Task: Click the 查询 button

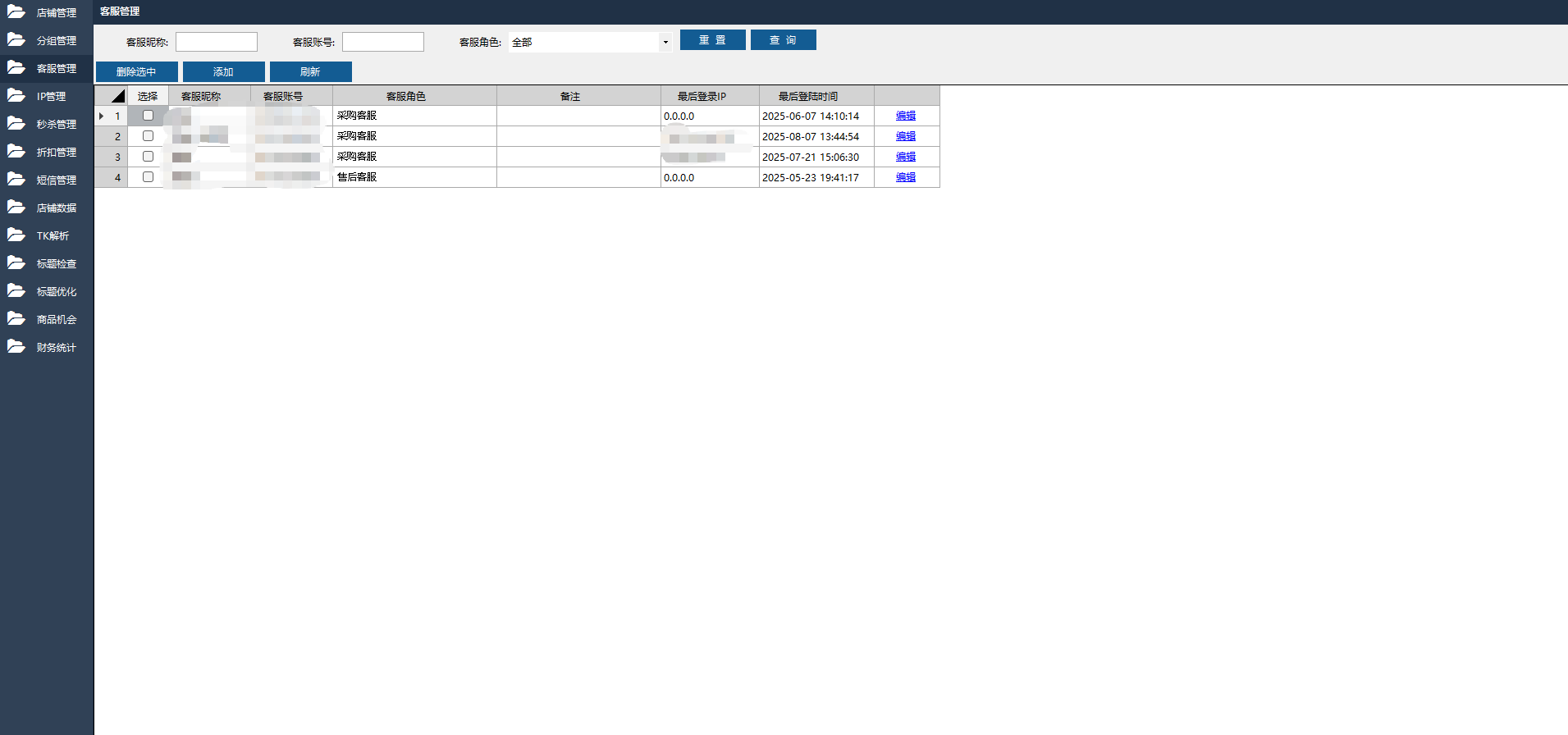Action: pyautogui.click(x=783, y=40)
